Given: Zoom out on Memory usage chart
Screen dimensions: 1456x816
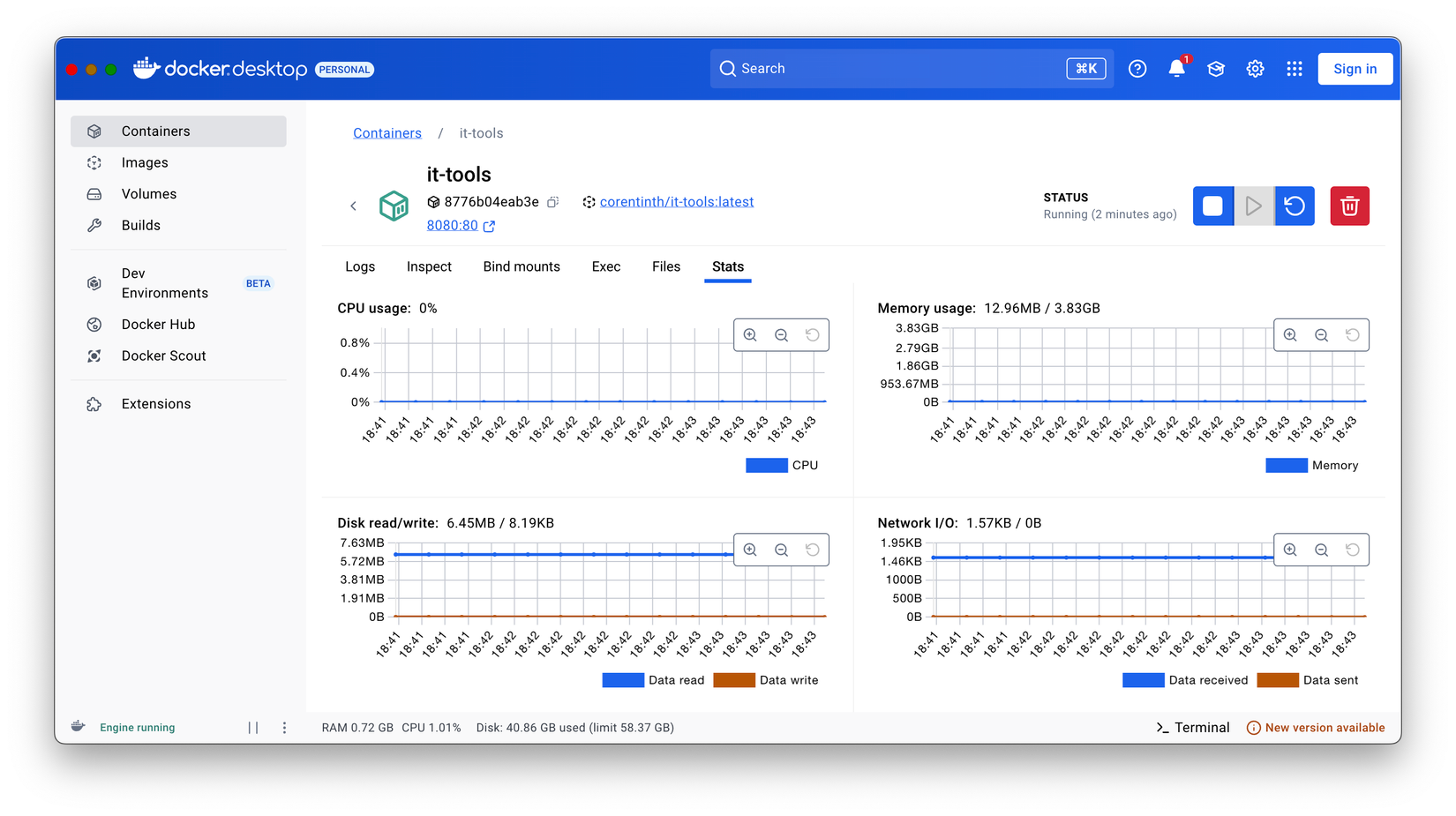Looking at the screenshot, I should [x=1321, y=335].
